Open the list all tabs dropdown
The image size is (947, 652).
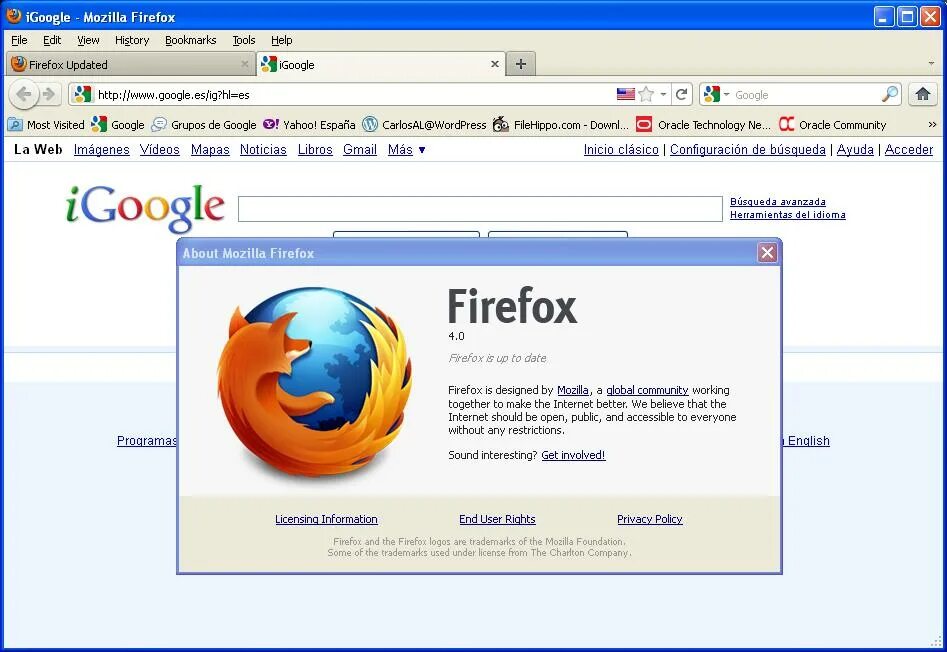931,63
